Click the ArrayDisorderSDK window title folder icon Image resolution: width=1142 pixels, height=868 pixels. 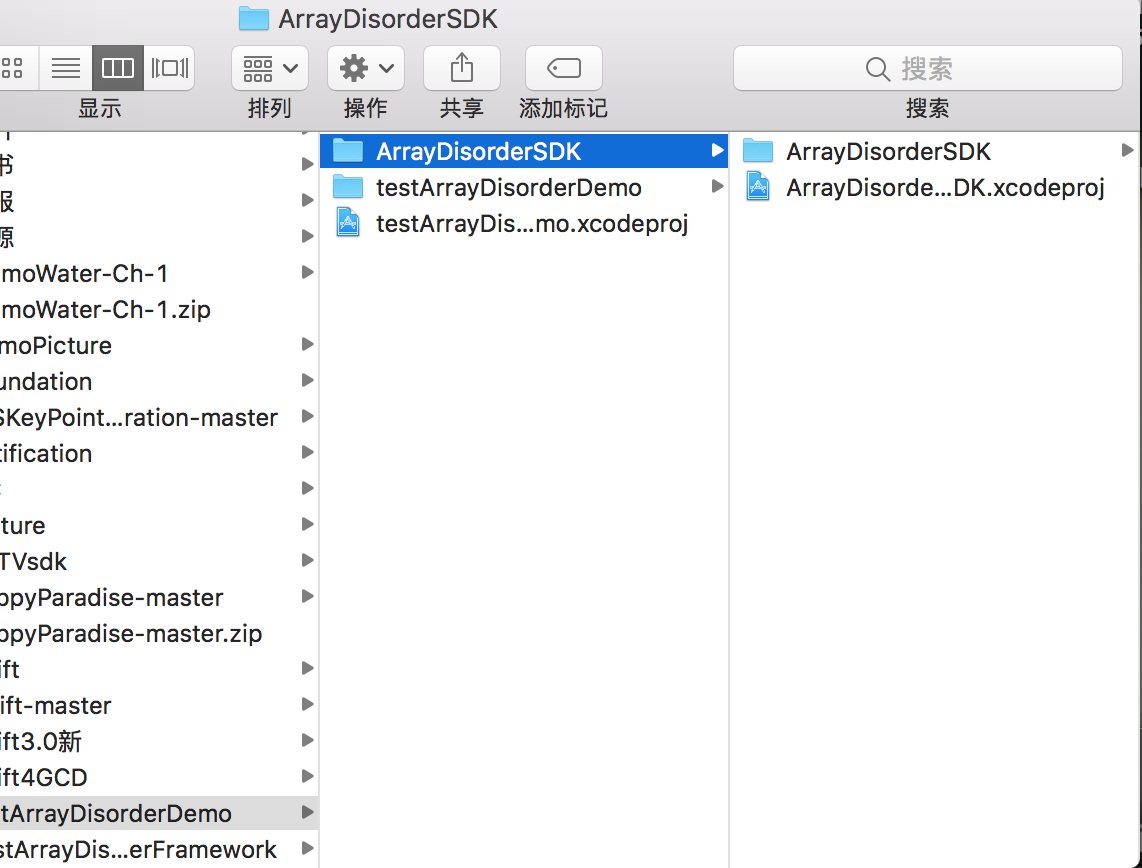coord(254,18)
